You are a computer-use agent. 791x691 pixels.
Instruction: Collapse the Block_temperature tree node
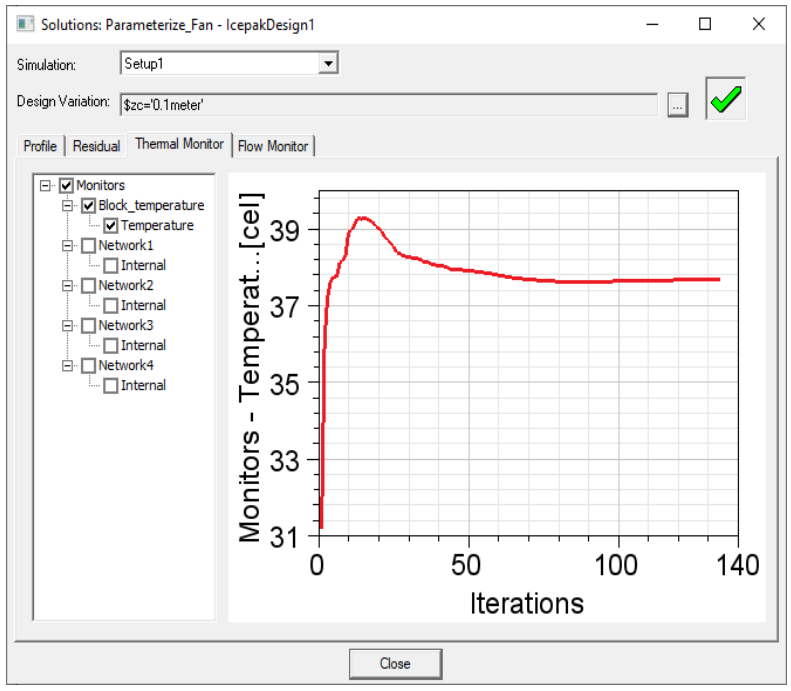tap(67, 205)
